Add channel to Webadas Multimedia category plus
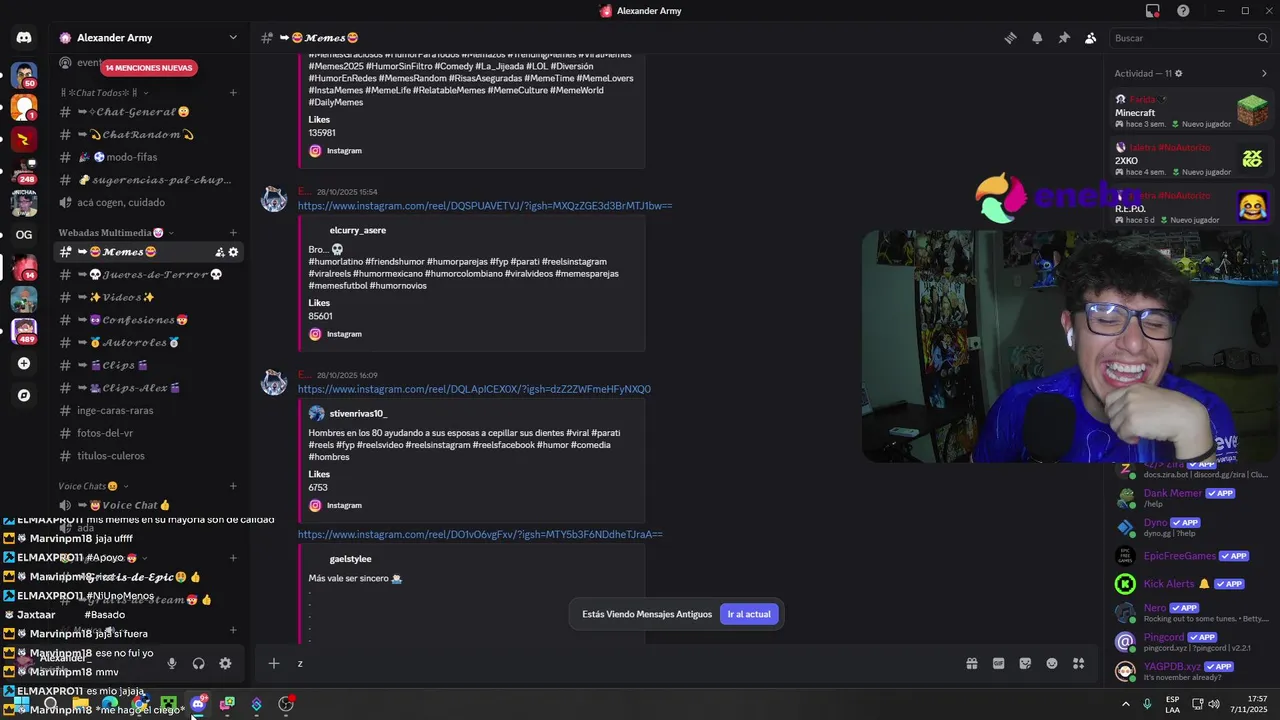The height and width of the screenshot is (720, 1280). point(233,233)
